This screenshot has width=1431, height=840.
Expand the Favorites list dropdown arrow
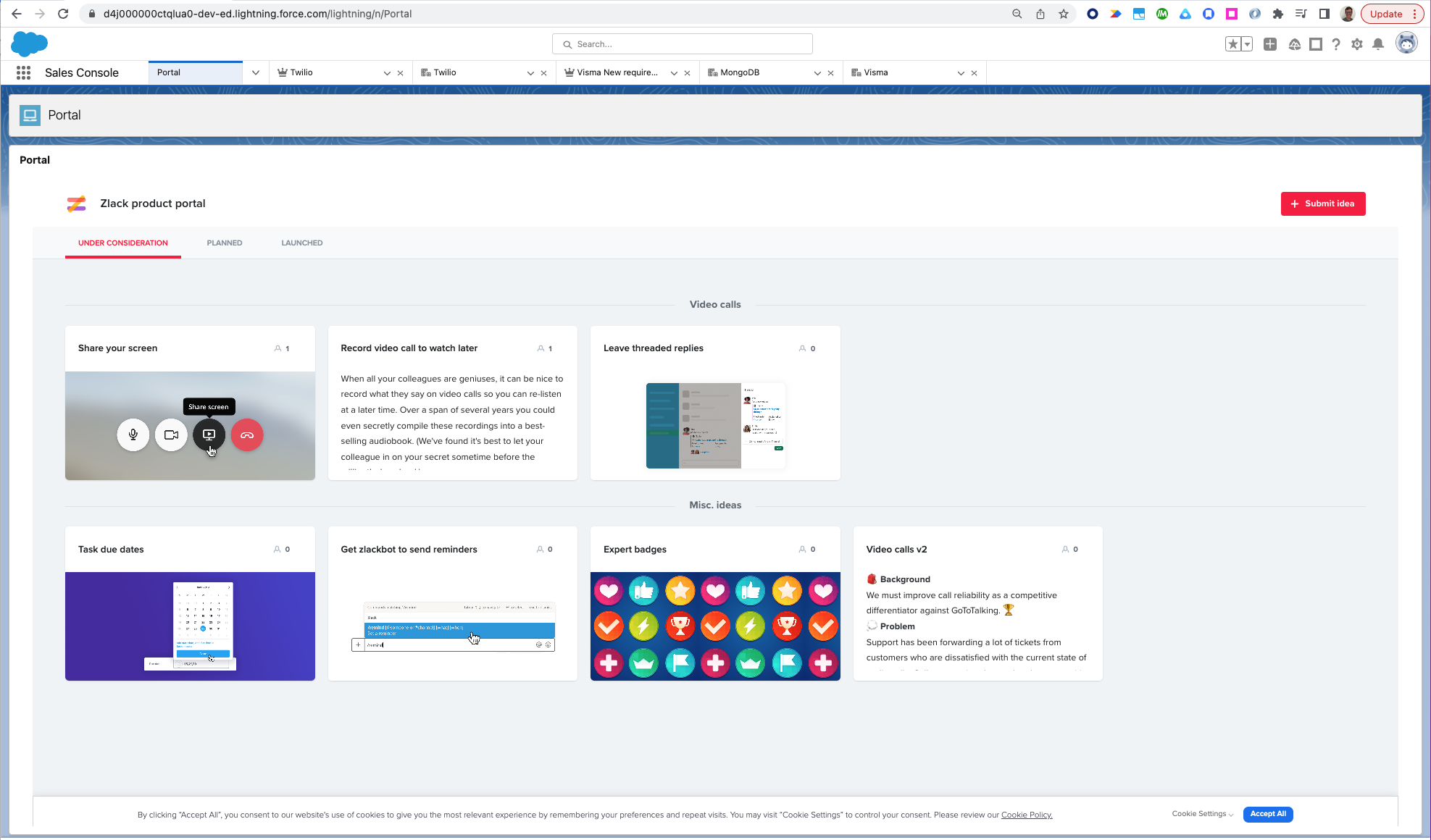point(1247,44)
